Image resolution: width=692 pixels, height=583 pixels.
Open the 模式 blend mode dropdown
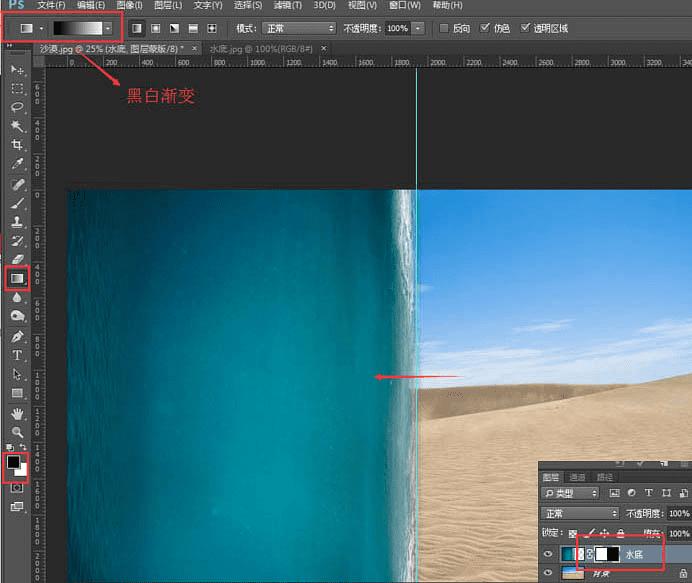coord(299,28)
